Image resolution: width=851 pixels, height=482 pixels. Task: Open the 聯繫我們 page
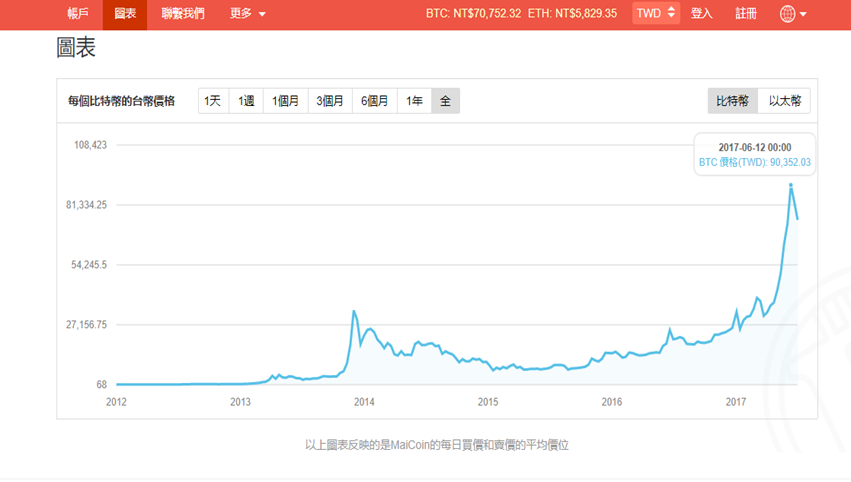click(x=183, y=14)
